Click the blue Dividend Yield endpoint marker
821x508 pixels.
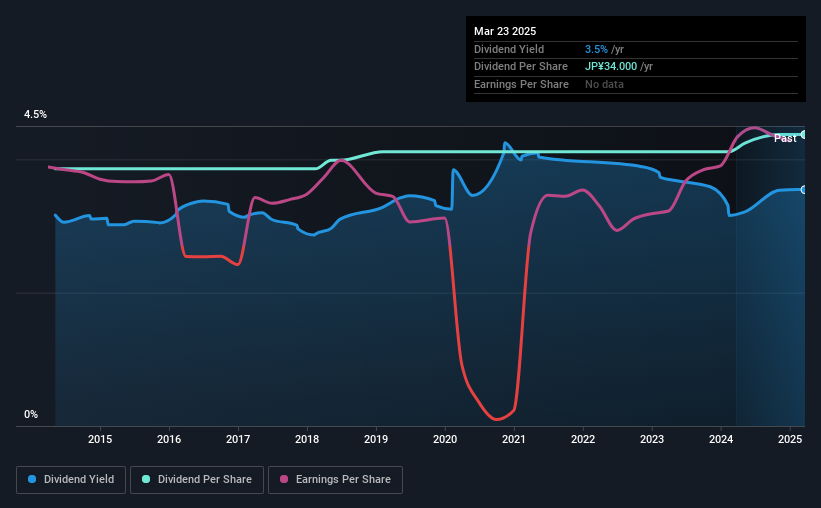(804, 190)
